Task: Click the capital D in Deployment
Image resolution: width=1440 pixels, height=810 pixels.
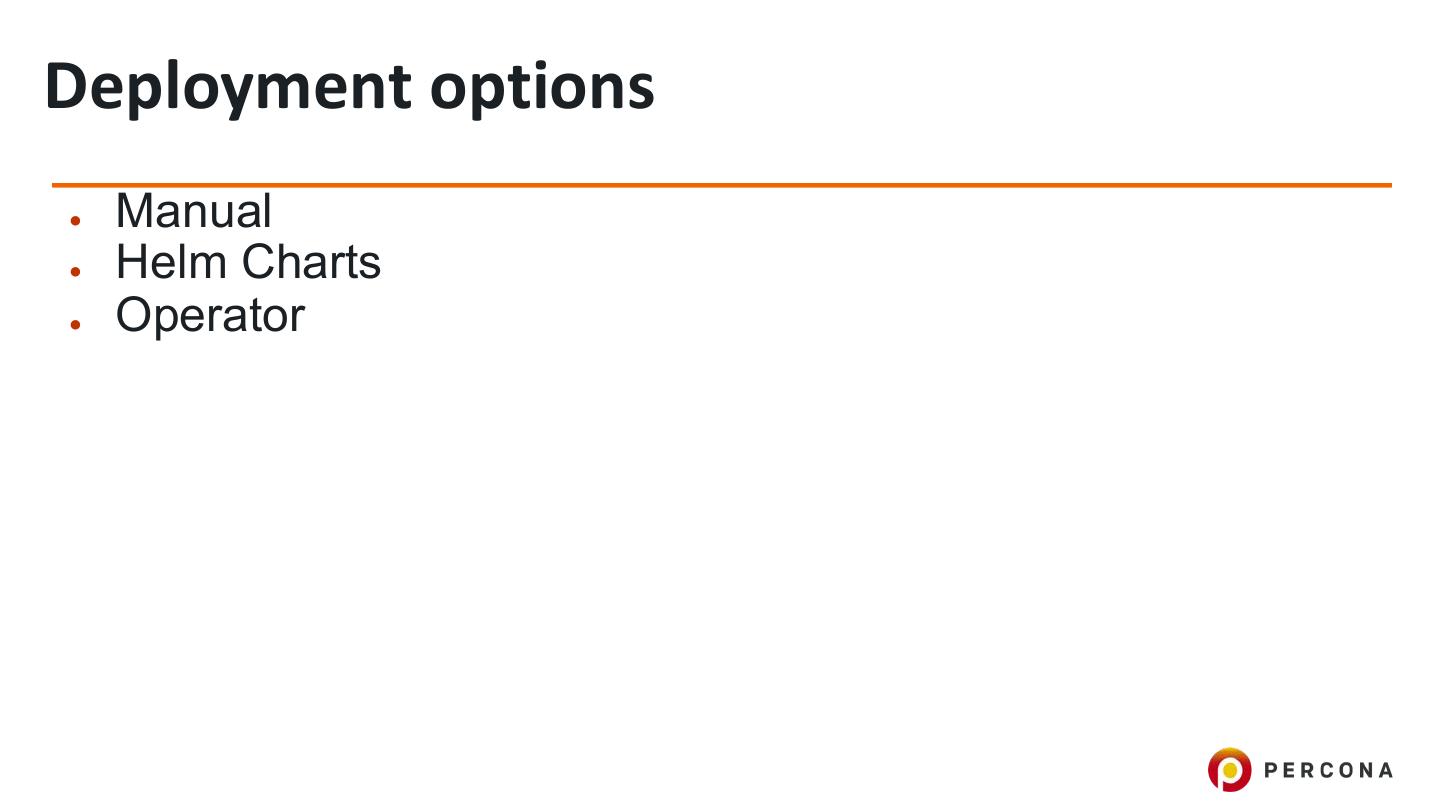Action: (x=65, y=86)
